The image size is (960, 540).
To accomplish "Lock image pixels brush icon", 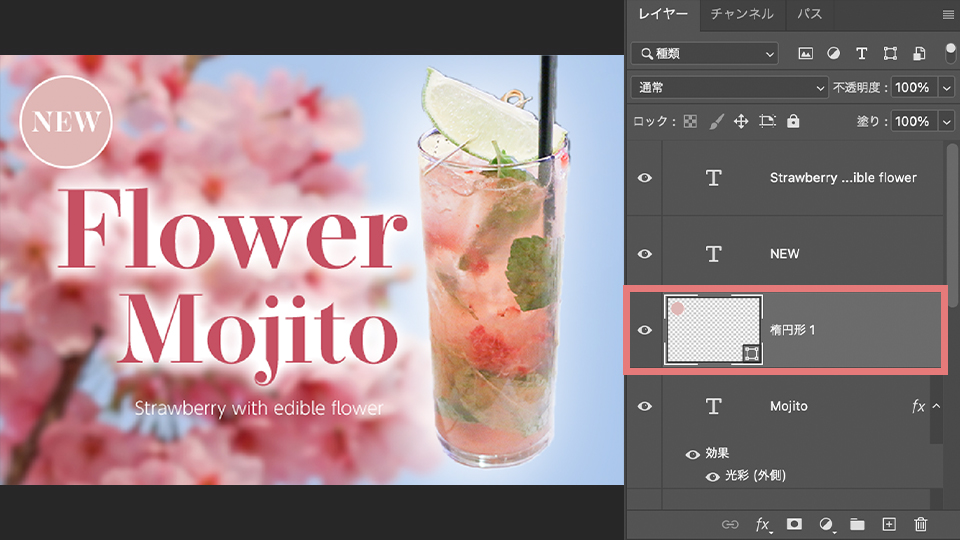I will coord(716,121).
